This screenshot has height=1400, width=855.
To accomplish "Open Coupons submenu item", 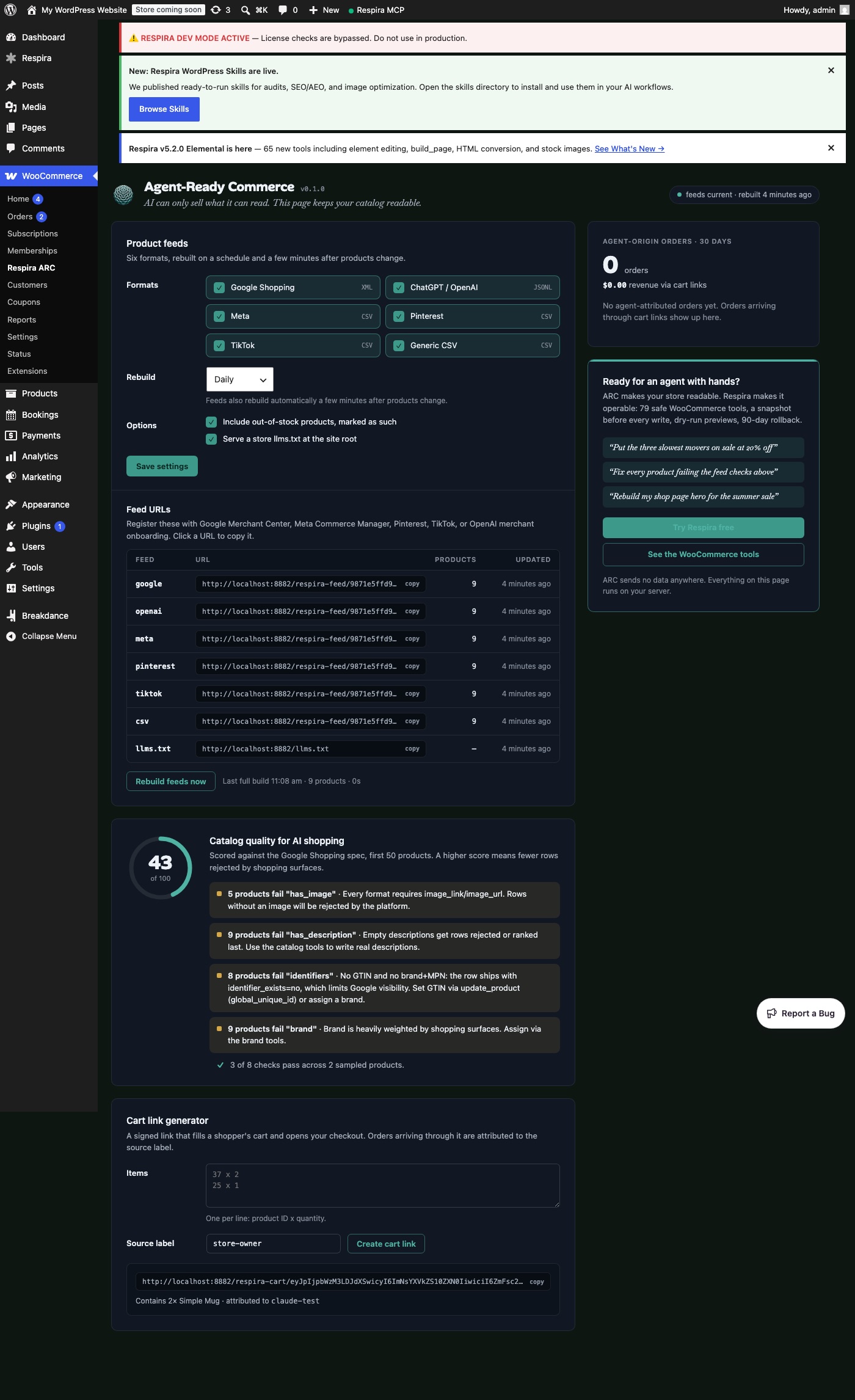I will pyautogui.click(x=24, y=302).
